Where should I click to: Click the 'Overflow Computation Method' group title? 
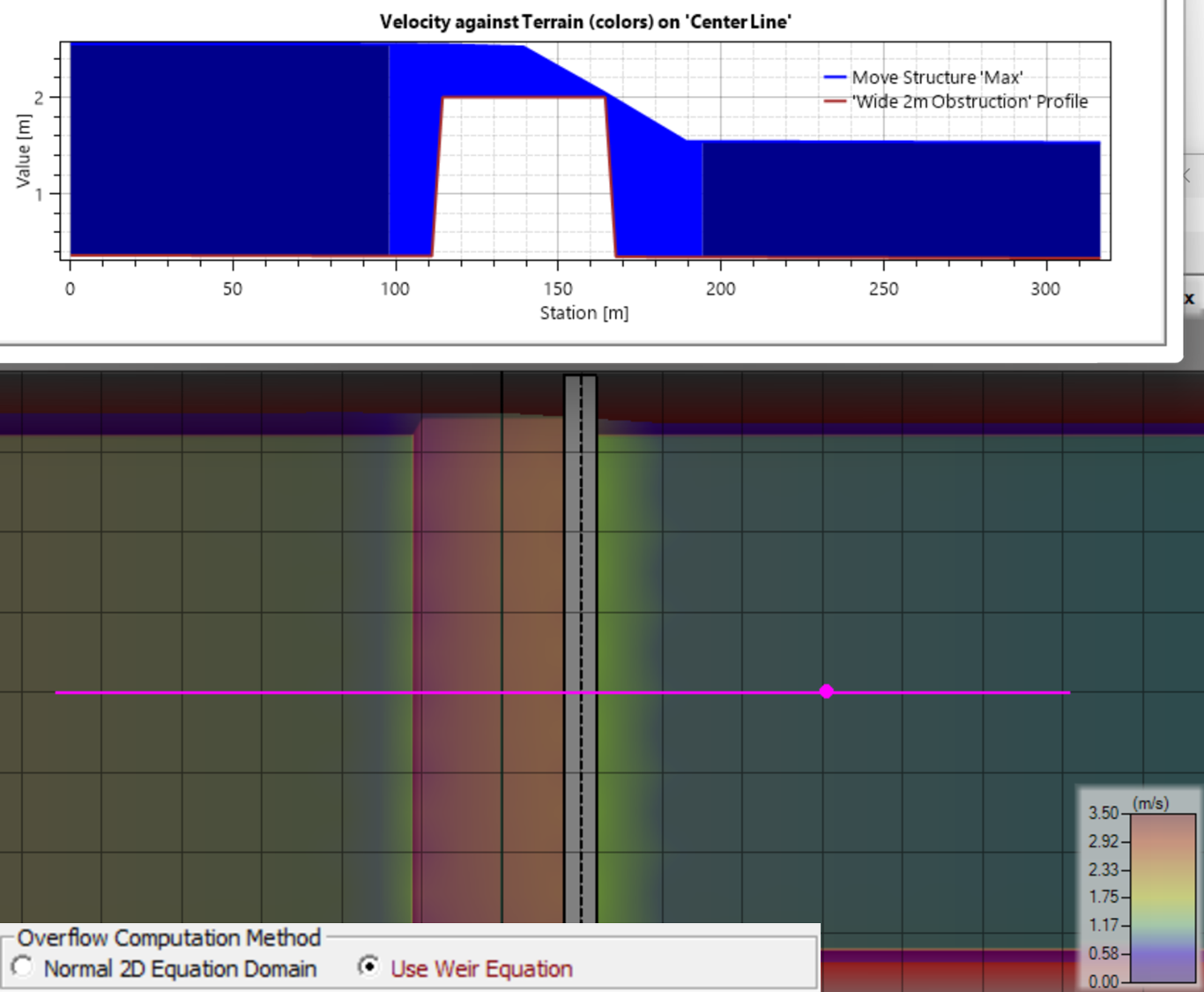tap(169, 937)
